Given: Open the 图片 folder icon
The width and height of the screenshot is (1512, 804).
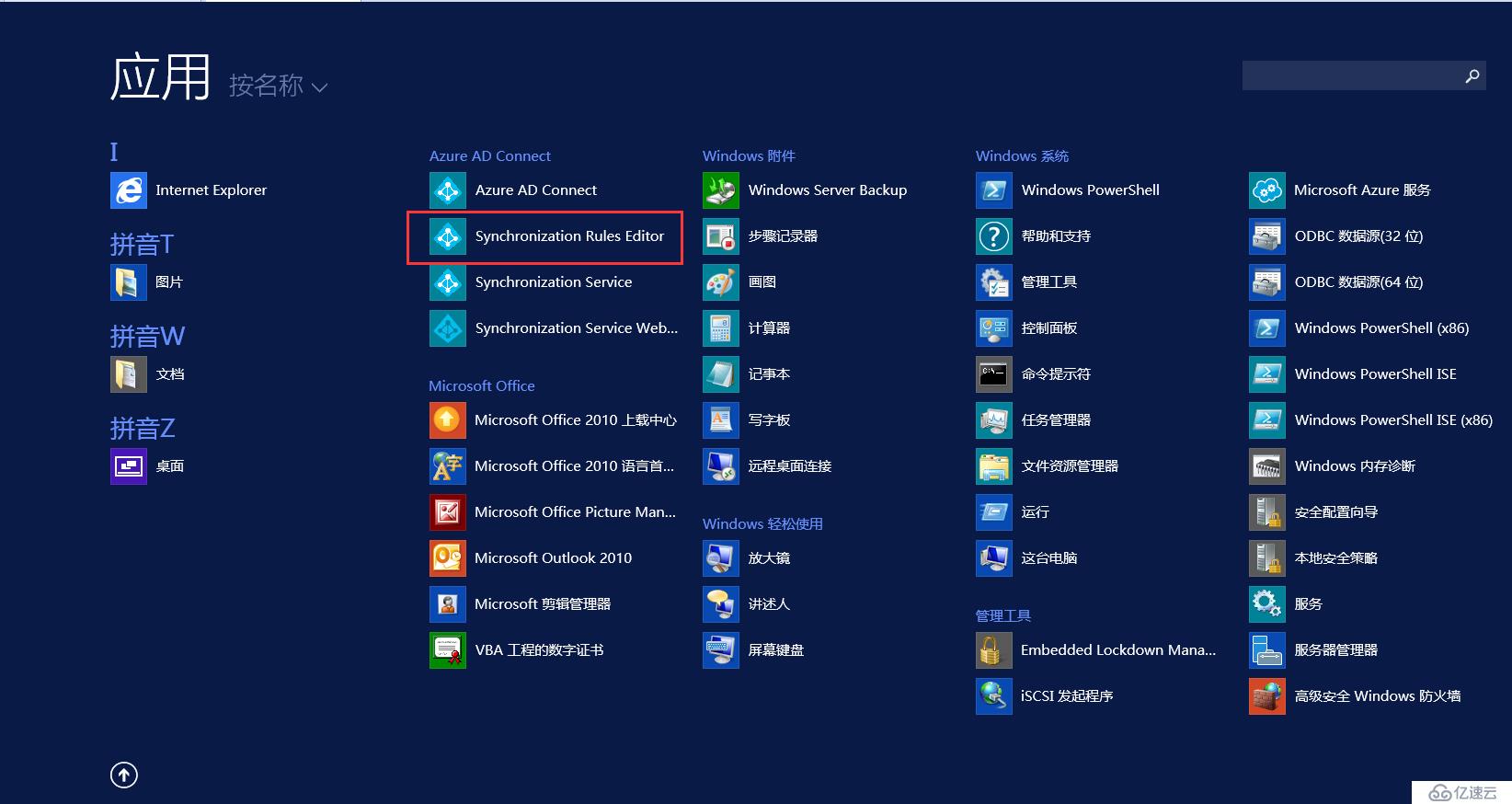Looking at the screenshot, I should click(129, 282).
